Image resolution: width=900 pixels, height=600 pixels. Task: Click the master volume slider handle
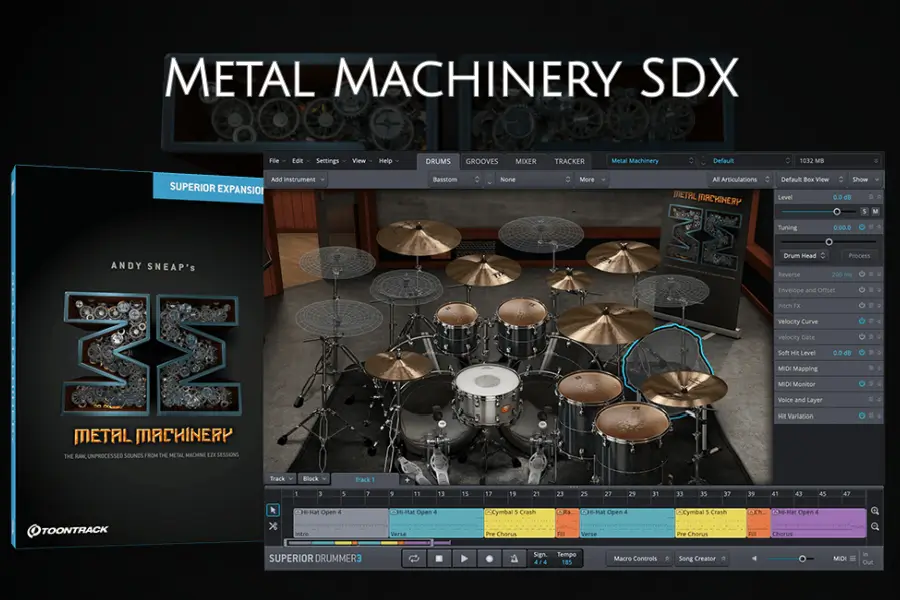(802, 559)
